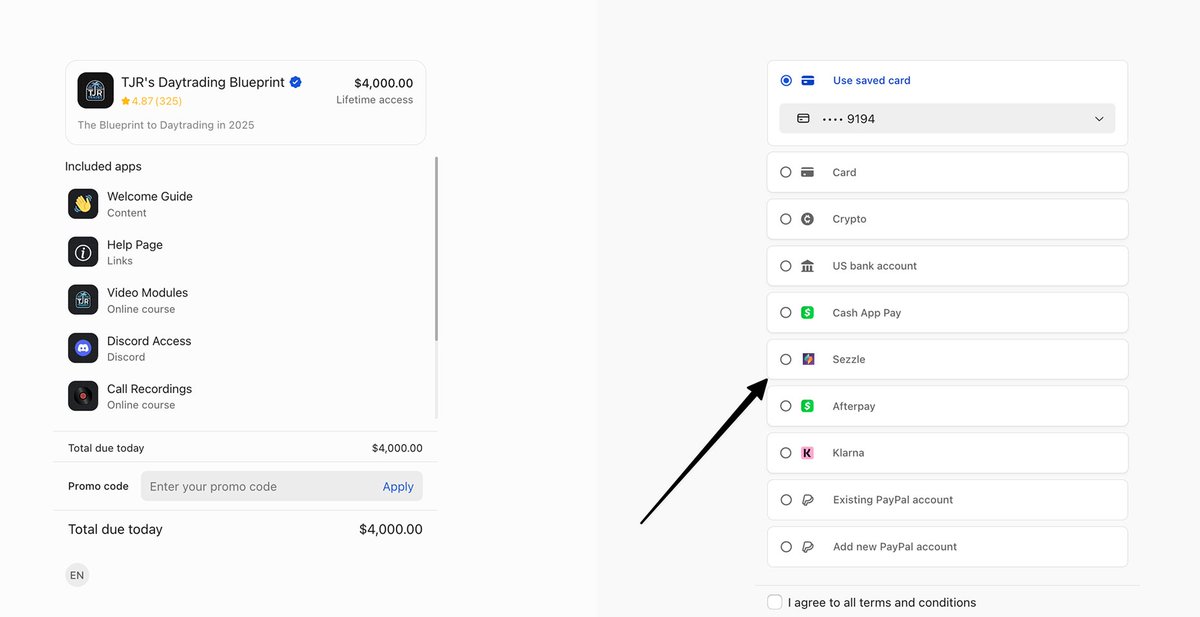
Task: Click the Welcome Guide label
Action: 150,197
